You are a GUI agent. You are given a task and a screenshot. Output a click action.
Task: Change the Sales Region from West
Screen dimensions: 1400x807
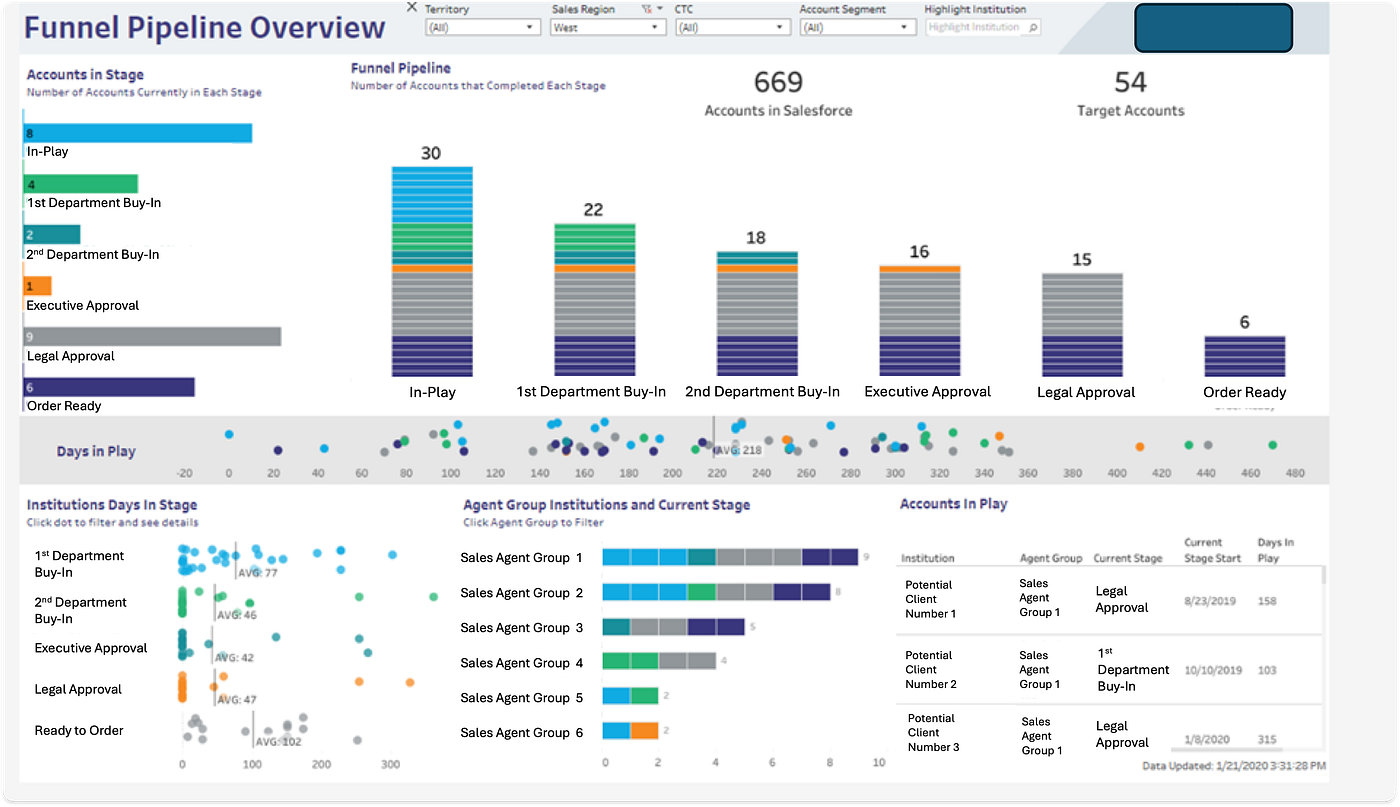(x=607, y=27)
